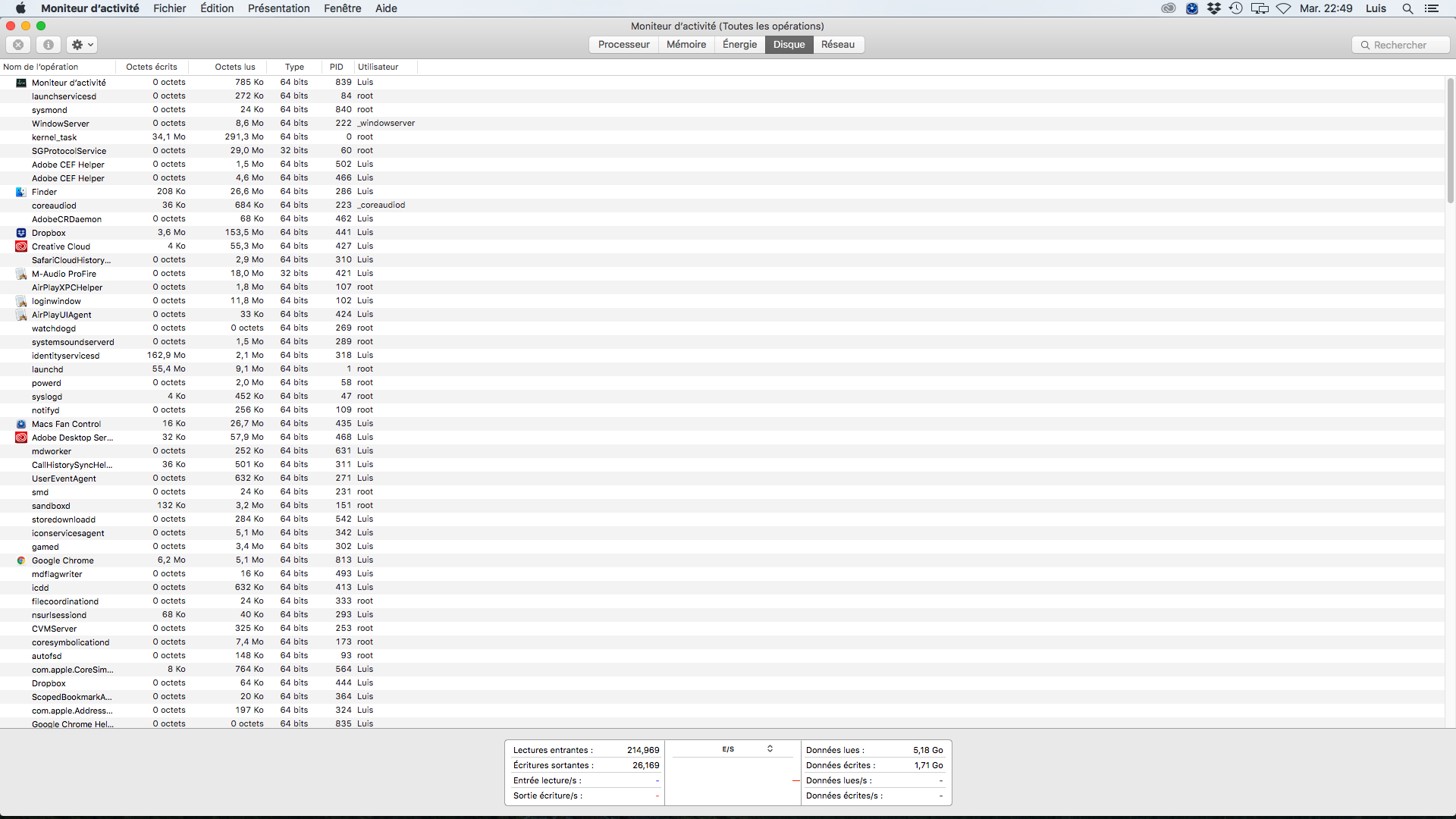The image size is (1456, 819).
Task: Open the Aide menu
Action: click(x=386, y=8)
